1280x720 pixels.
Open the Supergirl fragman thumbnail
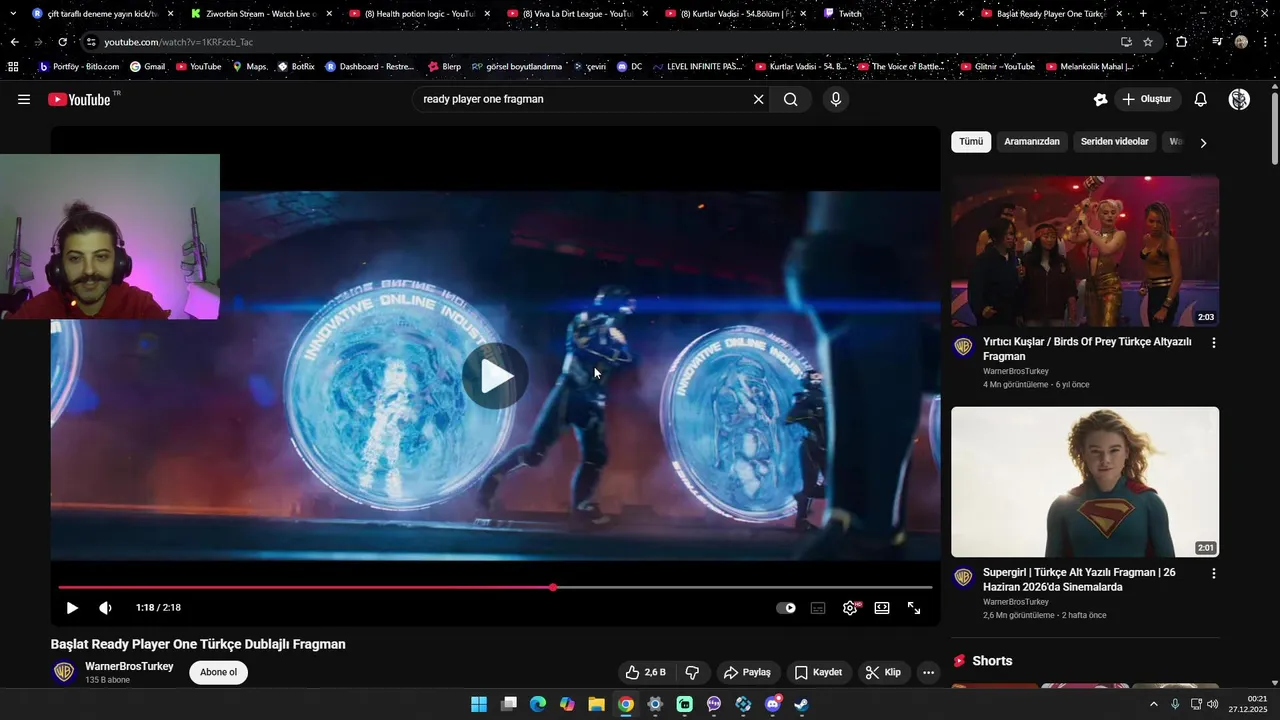coord(1085,482)
